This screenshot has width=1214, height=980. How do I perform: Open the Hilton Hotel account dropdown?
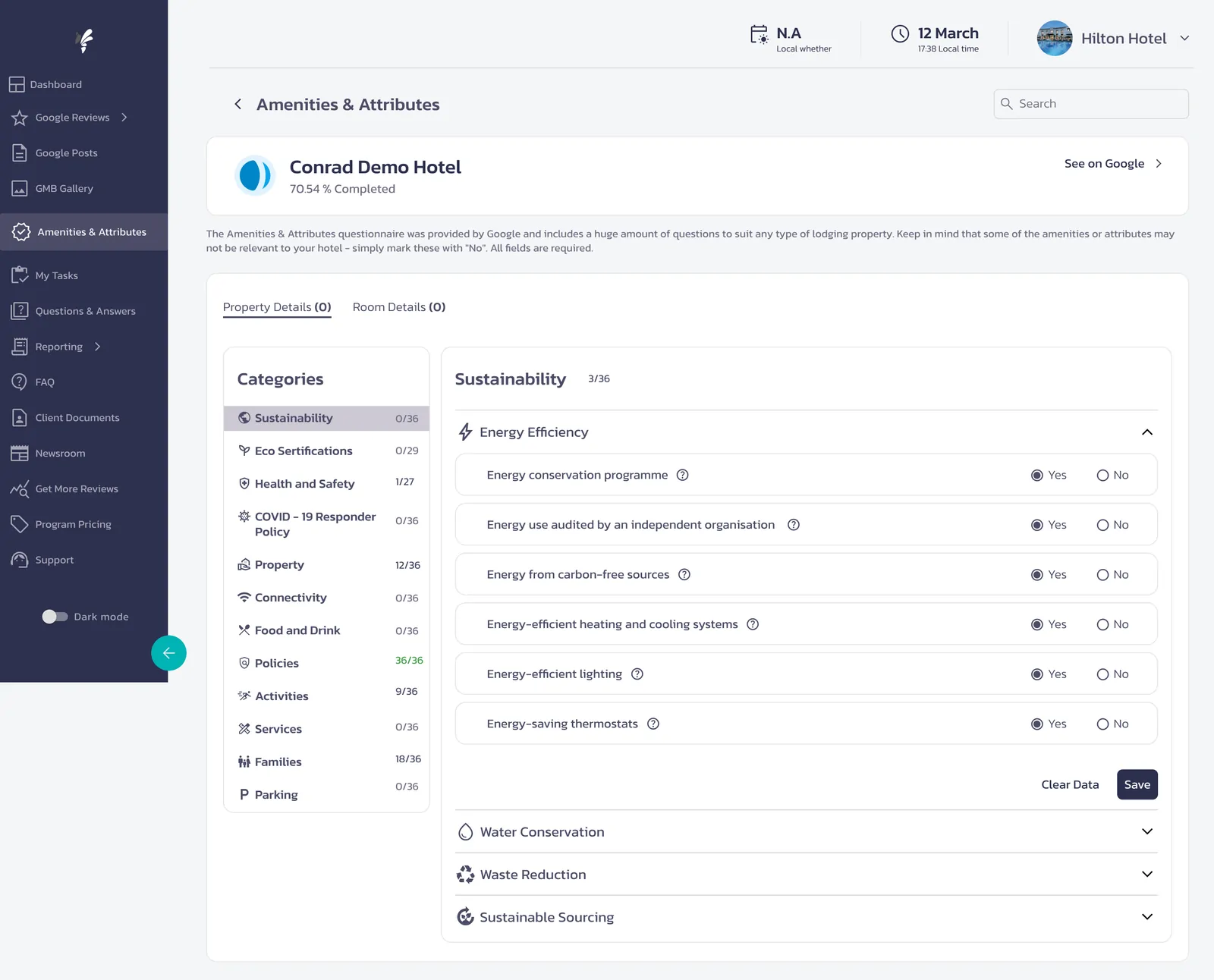pos(1184,38)
